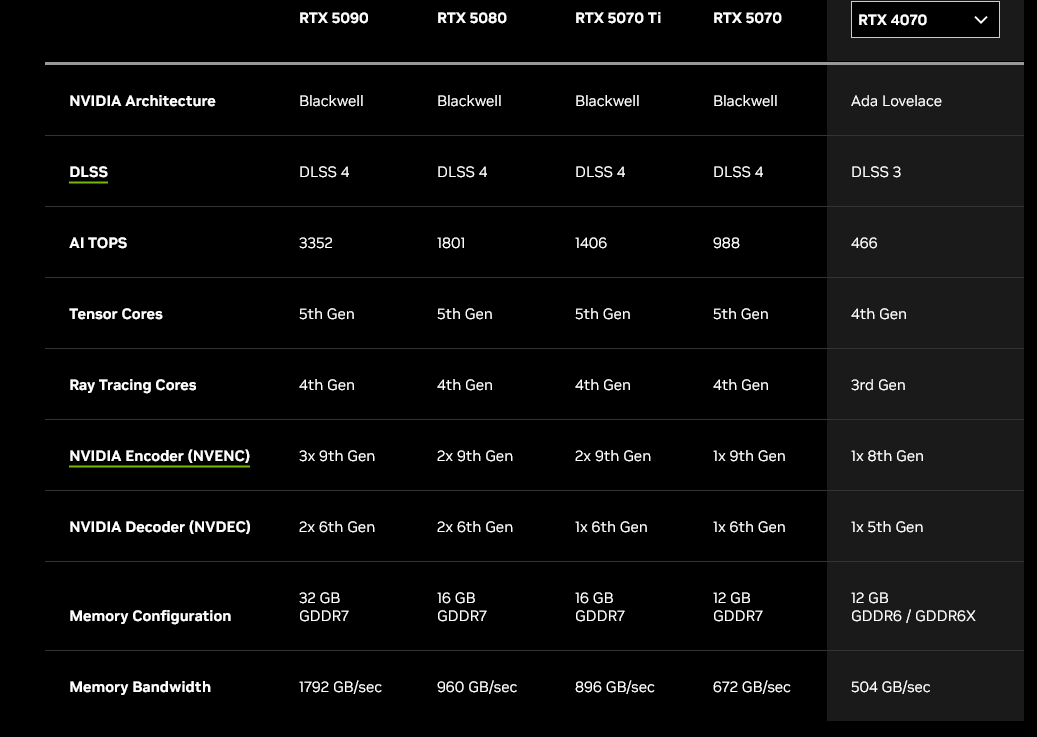The height and width of the screenshot is (737, 1037).
Task: Click the Tensor Cores row label
Action: click(x=115, y=314)
